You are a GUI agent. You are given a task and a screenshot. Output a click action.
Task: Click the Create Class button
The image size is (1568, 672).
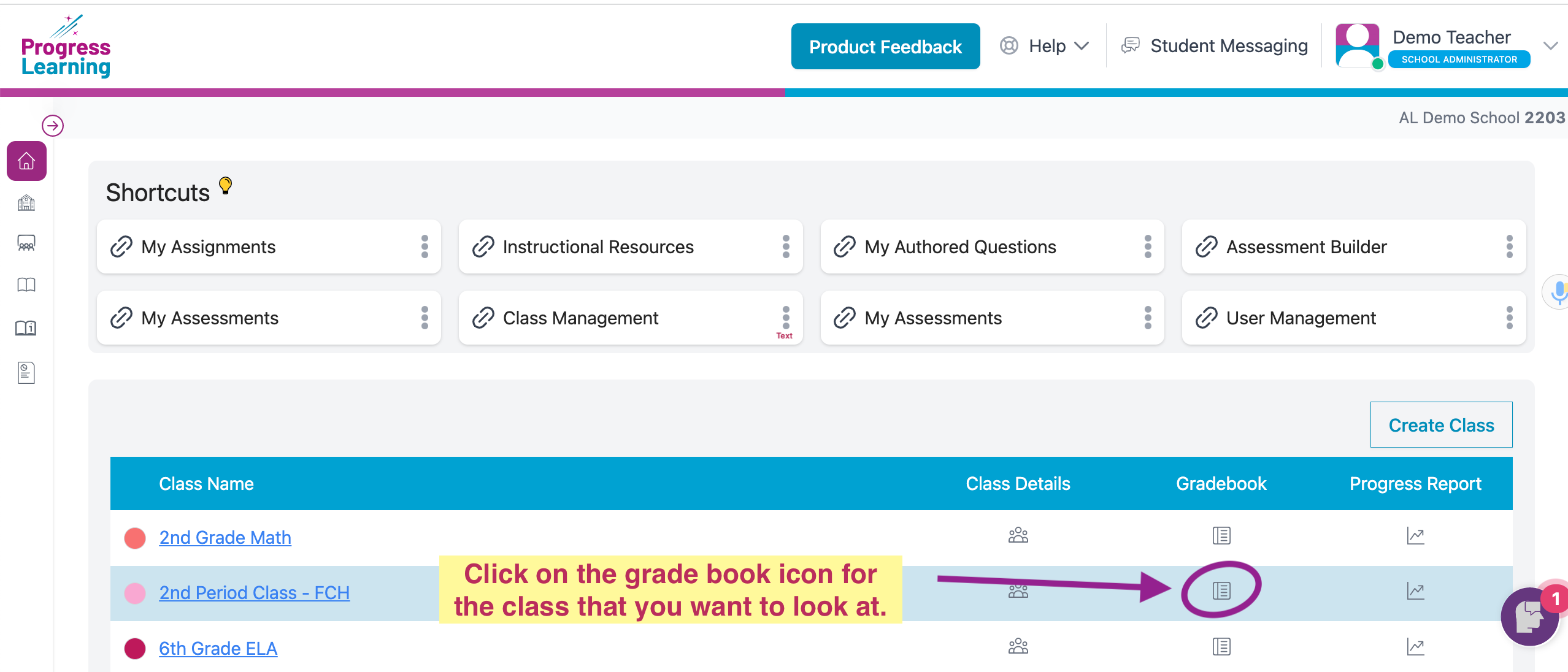click(x=1441, y=425)
